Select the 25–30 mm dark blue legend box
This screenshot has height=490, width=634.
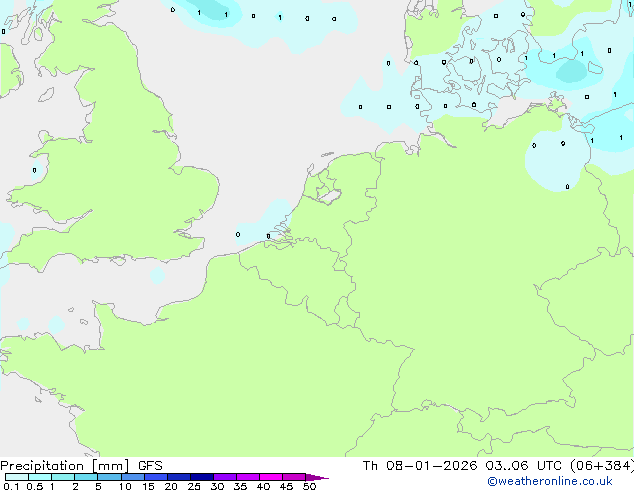tap(202, 477)
